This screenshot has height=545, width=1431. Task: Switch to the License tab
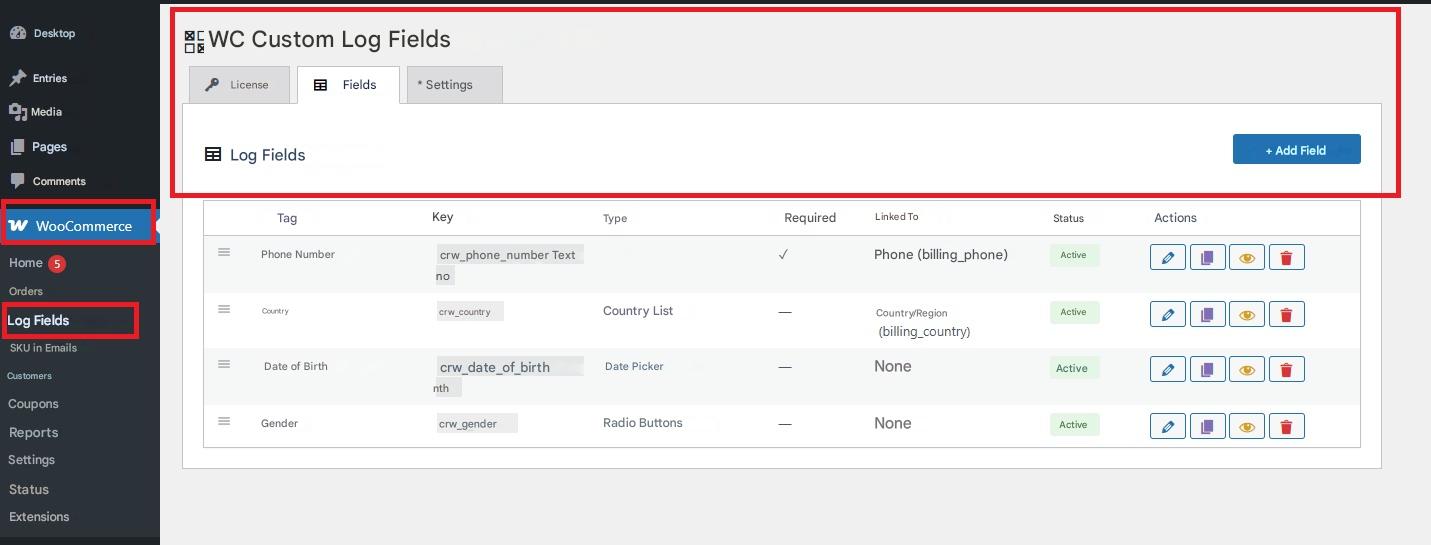(239, 85)
